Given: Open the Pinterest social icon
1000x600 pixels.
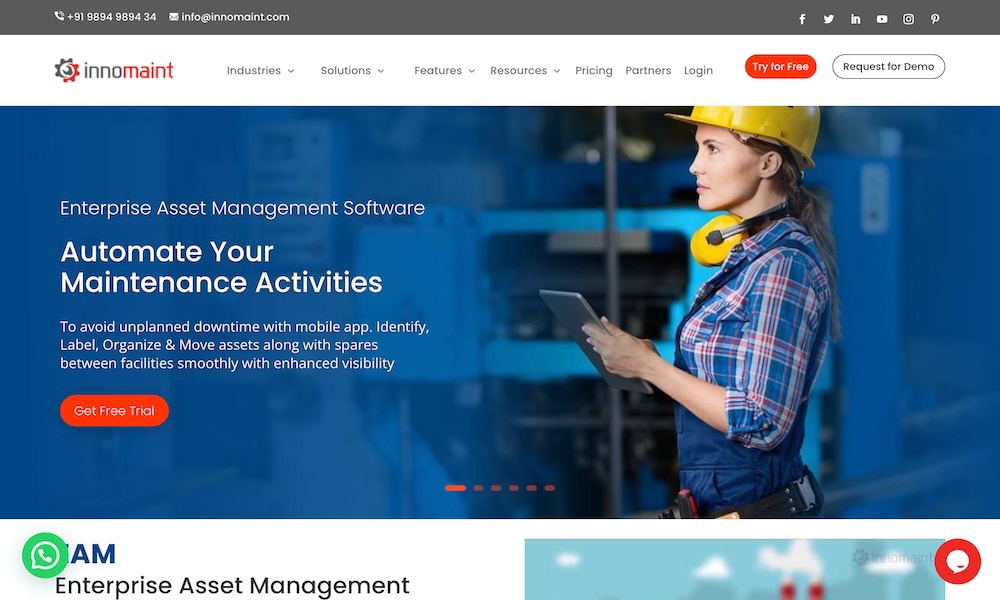Looking at the screenshot, I should (x=935, y=19).
